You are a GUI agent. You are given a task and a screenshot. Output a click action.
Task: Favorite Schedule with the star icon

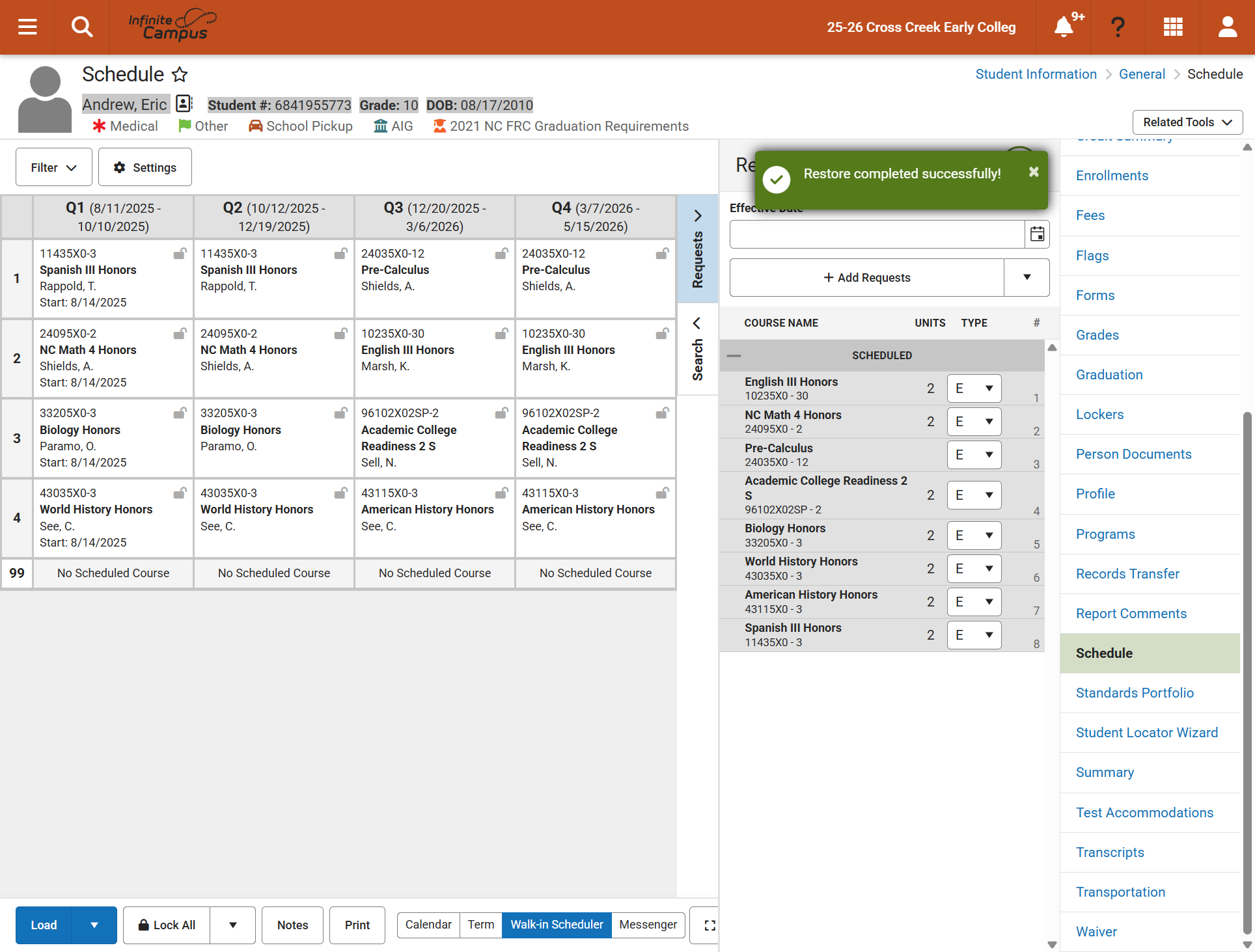point(180,74)
